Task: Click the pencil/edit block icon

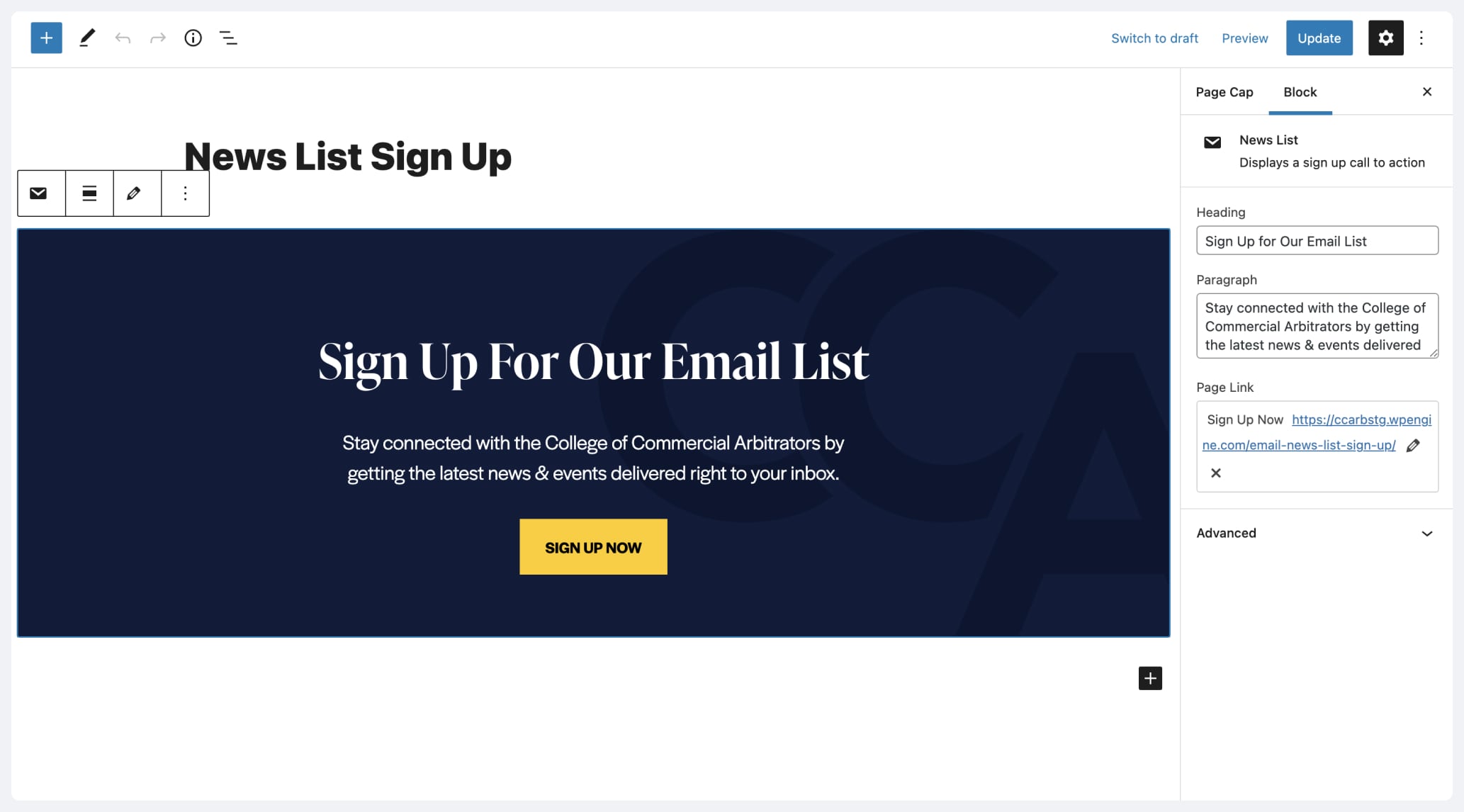Action: tap(137, 192)
